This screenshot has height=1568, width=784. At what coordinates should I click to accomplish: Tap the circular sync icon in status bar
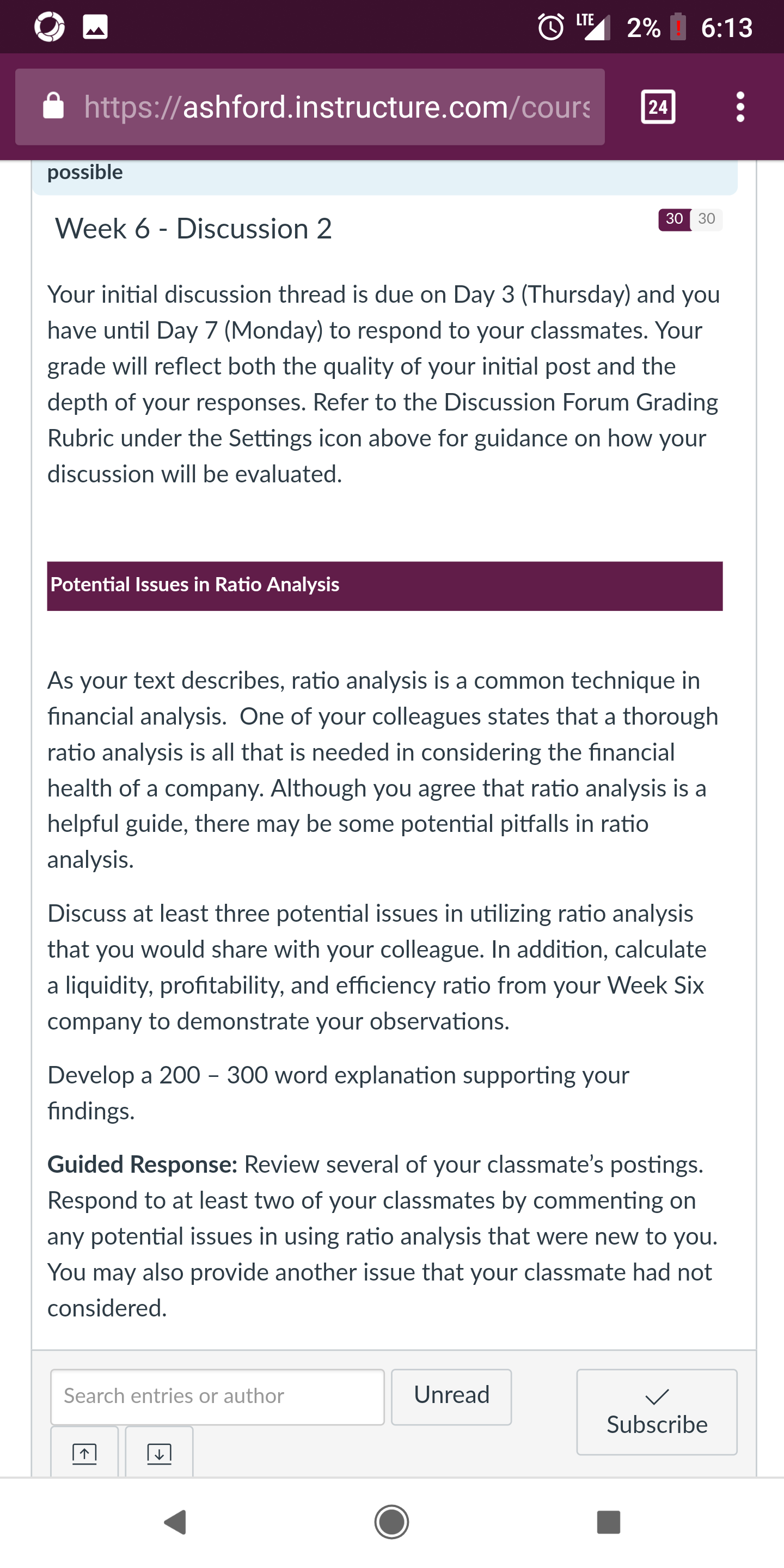pyautogui.click(x=50, y=27)
